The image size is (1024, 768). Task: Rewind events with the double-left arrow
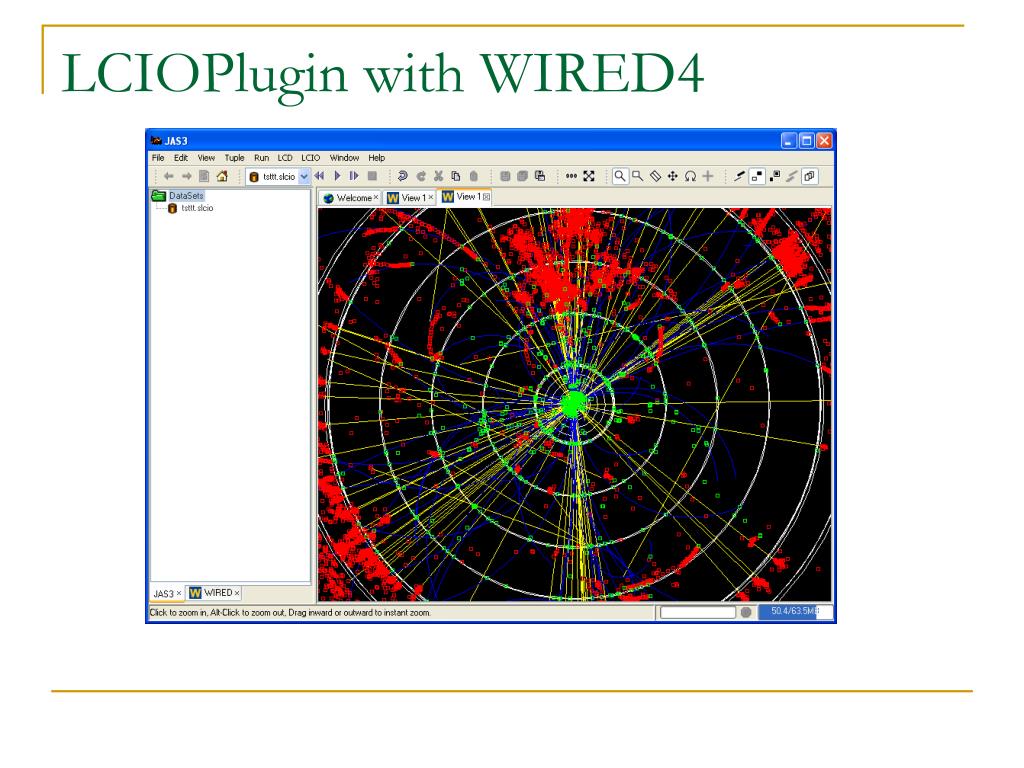coord(319,176)
